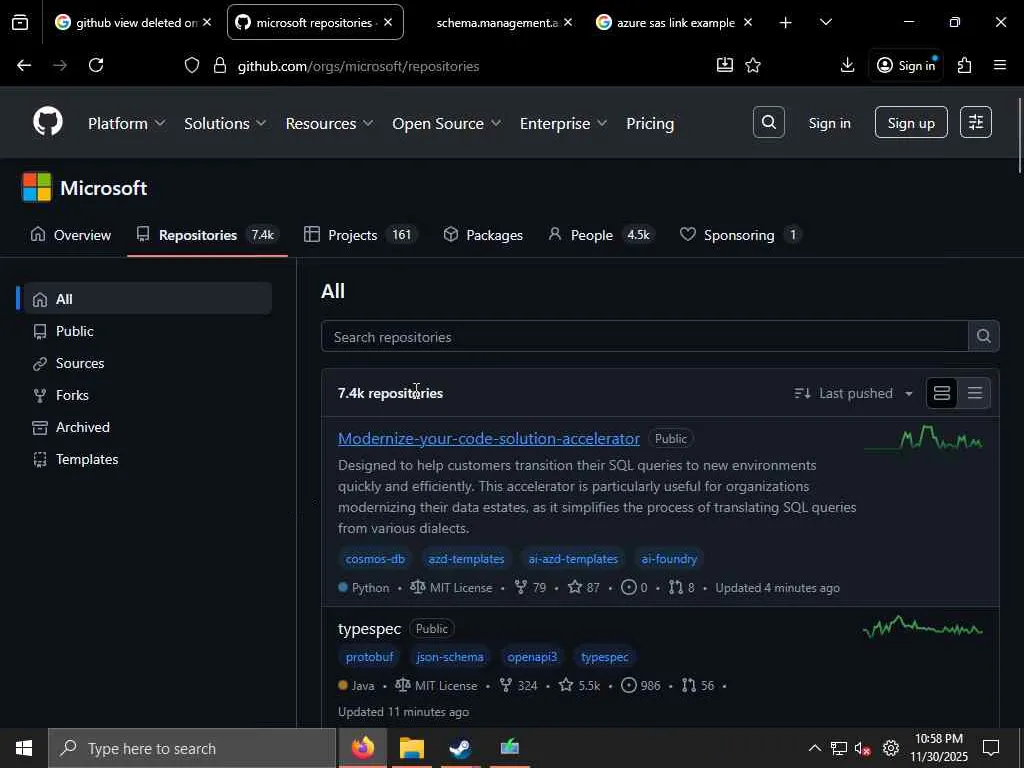1024x768 pixels.
Task: Select the Repositories 7.4k tab
Action: tap(208, 235)
